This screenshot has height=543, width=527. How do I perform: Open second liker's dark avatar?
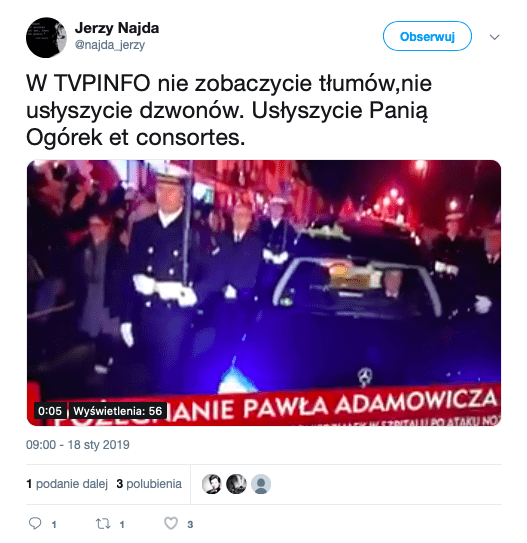pyautogui.click(x=236, y=484)
